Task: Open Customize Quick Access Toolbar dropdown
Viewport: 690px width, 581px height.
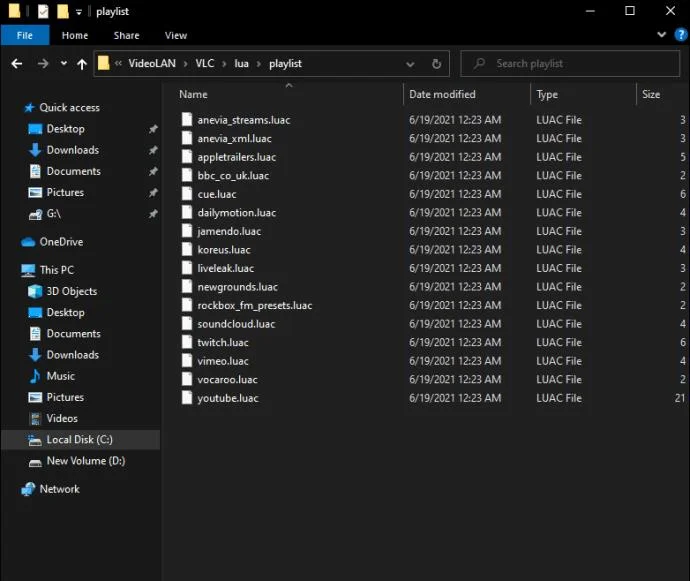Action: point(79,12)
